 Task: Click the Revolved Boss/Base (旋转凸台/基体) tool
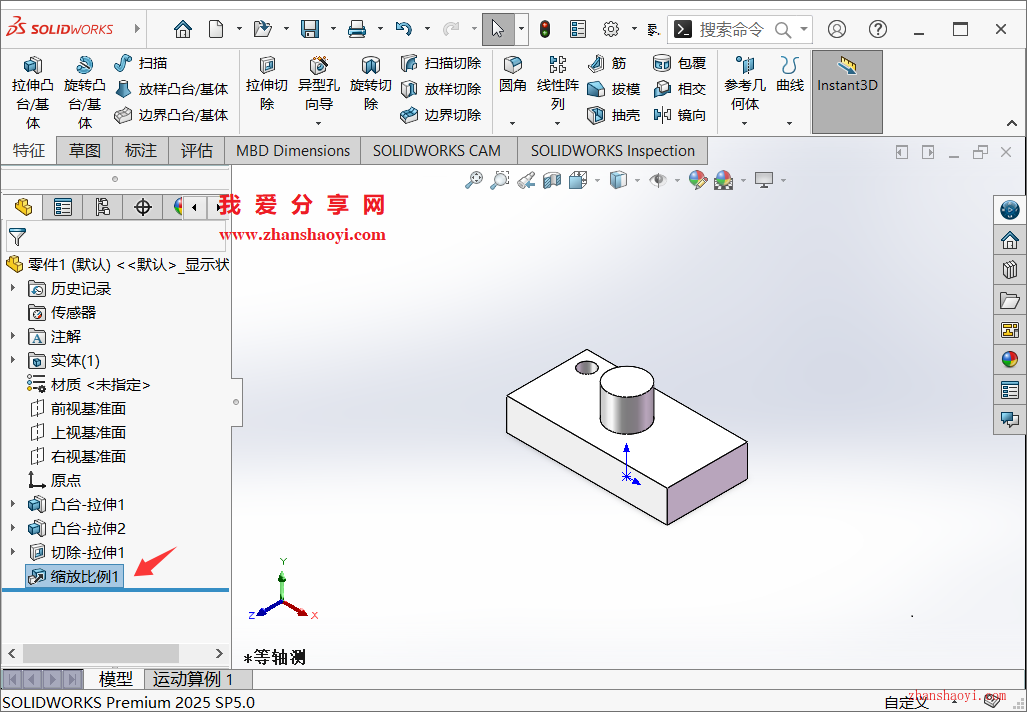click(84, 92)
